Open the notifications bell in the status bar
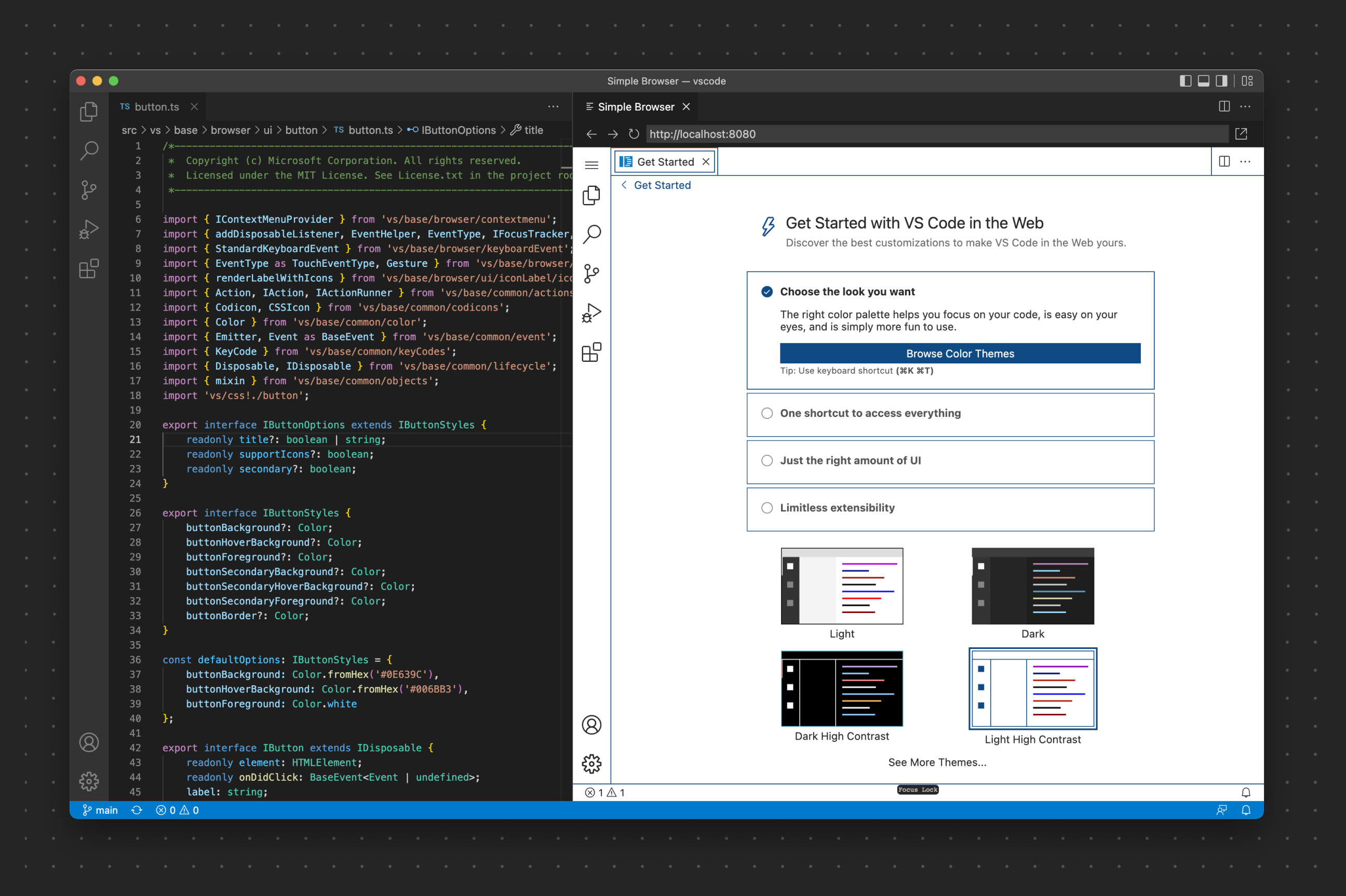1346x896 pixels. click(x=1246, y=810)
